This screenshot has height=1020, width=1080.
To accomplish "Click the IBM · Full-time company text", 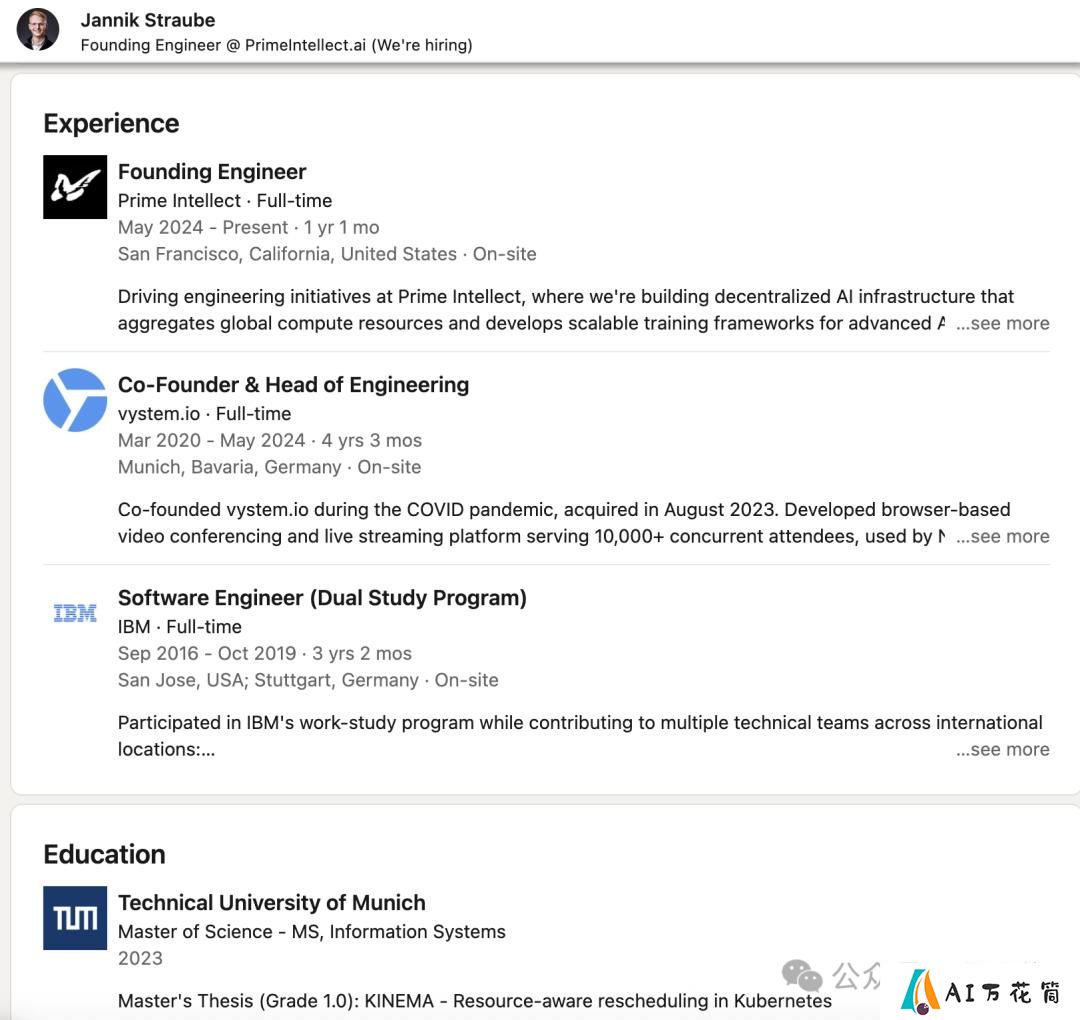I will (x=180, y=627).
